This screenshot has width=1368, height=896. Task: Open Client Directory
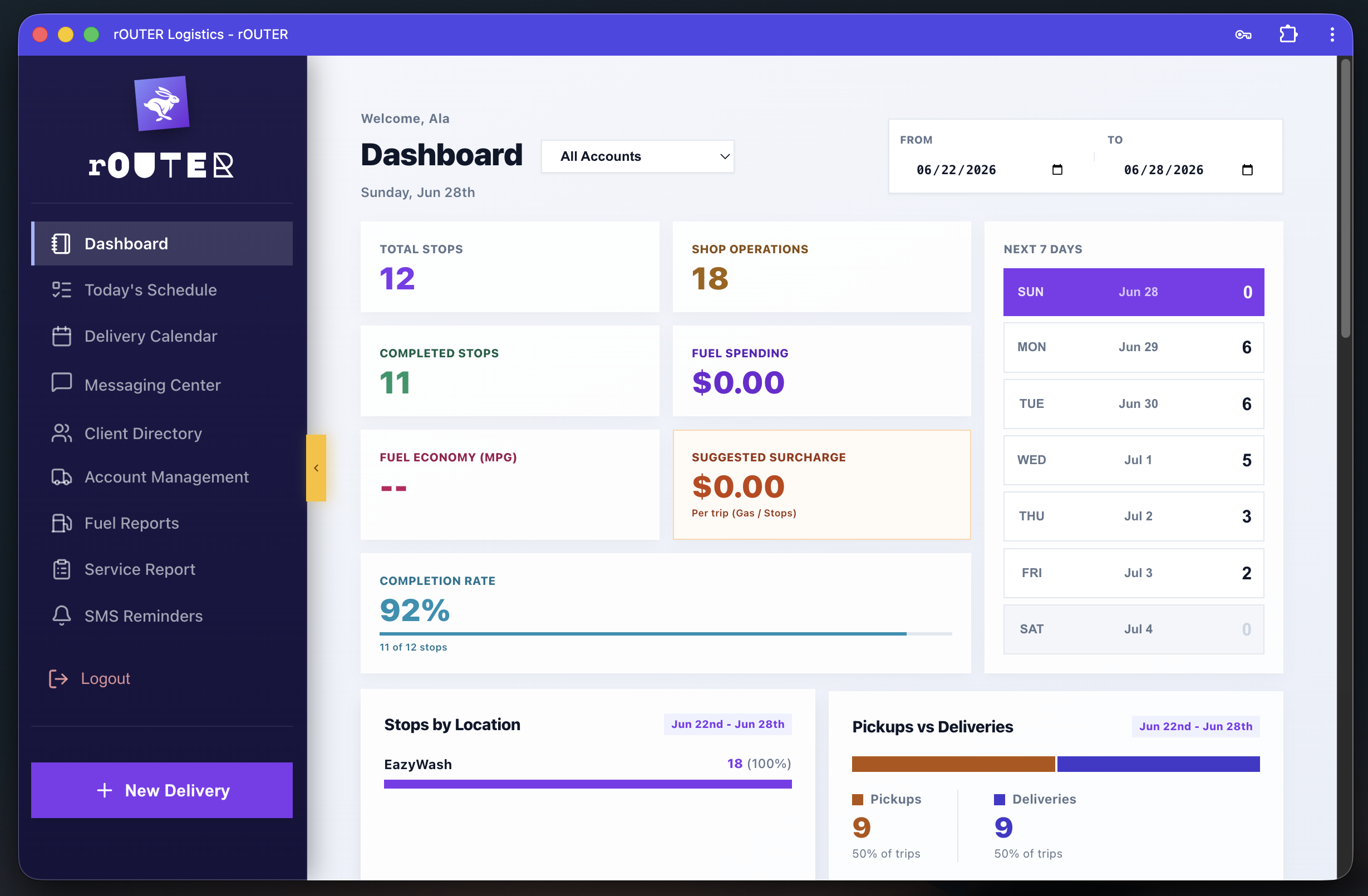(x=161, y=434)
